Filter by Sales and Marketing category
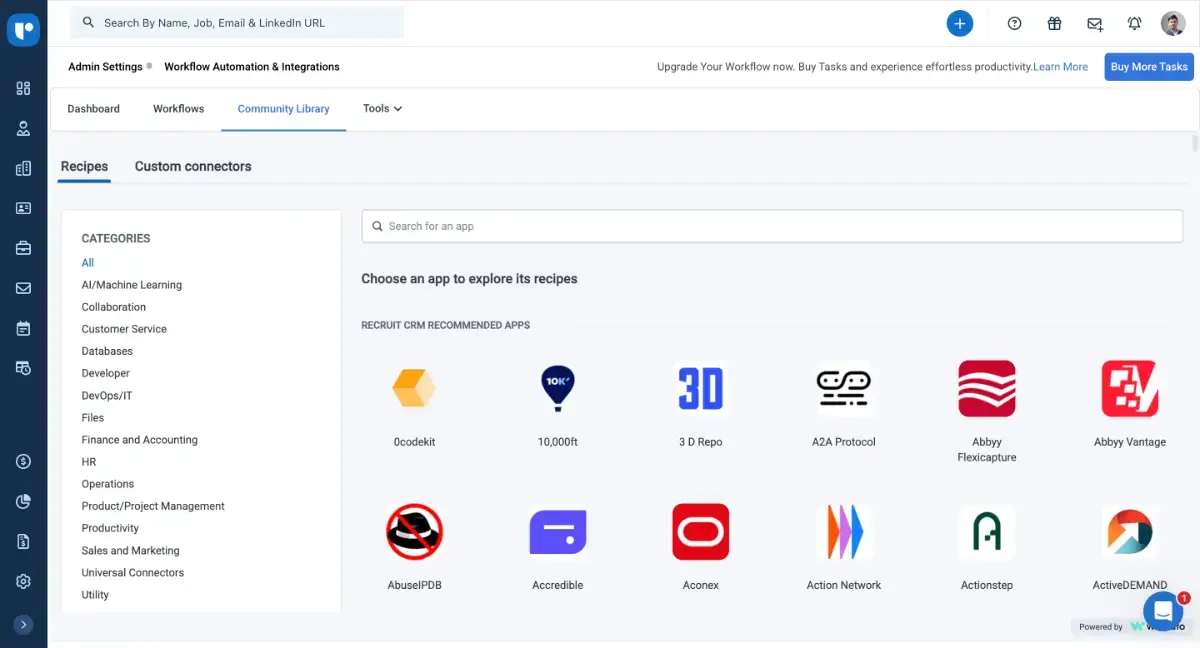Viewport: 1200px width, 648px height. coord(131,550)
